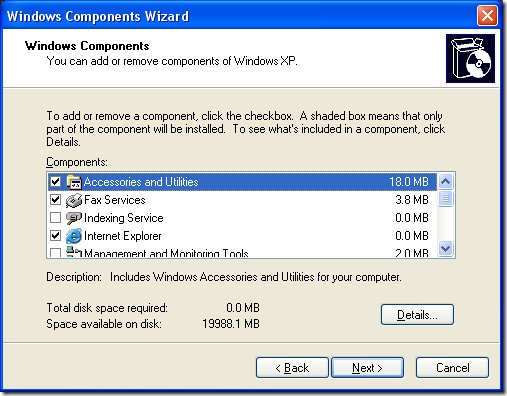This screenshot has width=507, height=396.
Task: Cancel the Windows Components Wizard
Action: pyautogui.click(x=453, y=368)
